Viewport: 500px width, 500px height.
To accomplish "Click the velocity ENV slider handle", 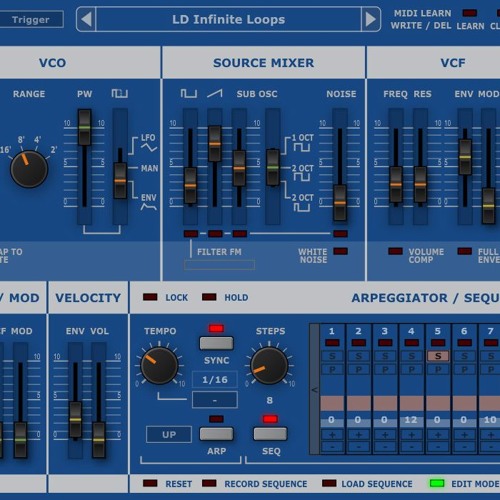I will click(x=75, y=420).
